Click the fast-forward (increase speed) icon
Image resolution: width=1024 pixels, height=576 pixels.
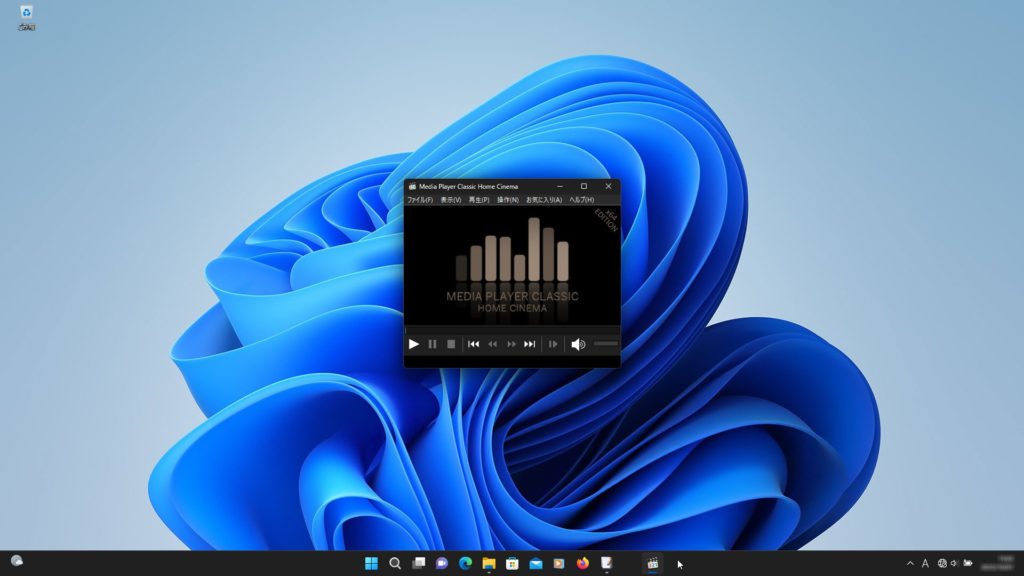[511, 344]
